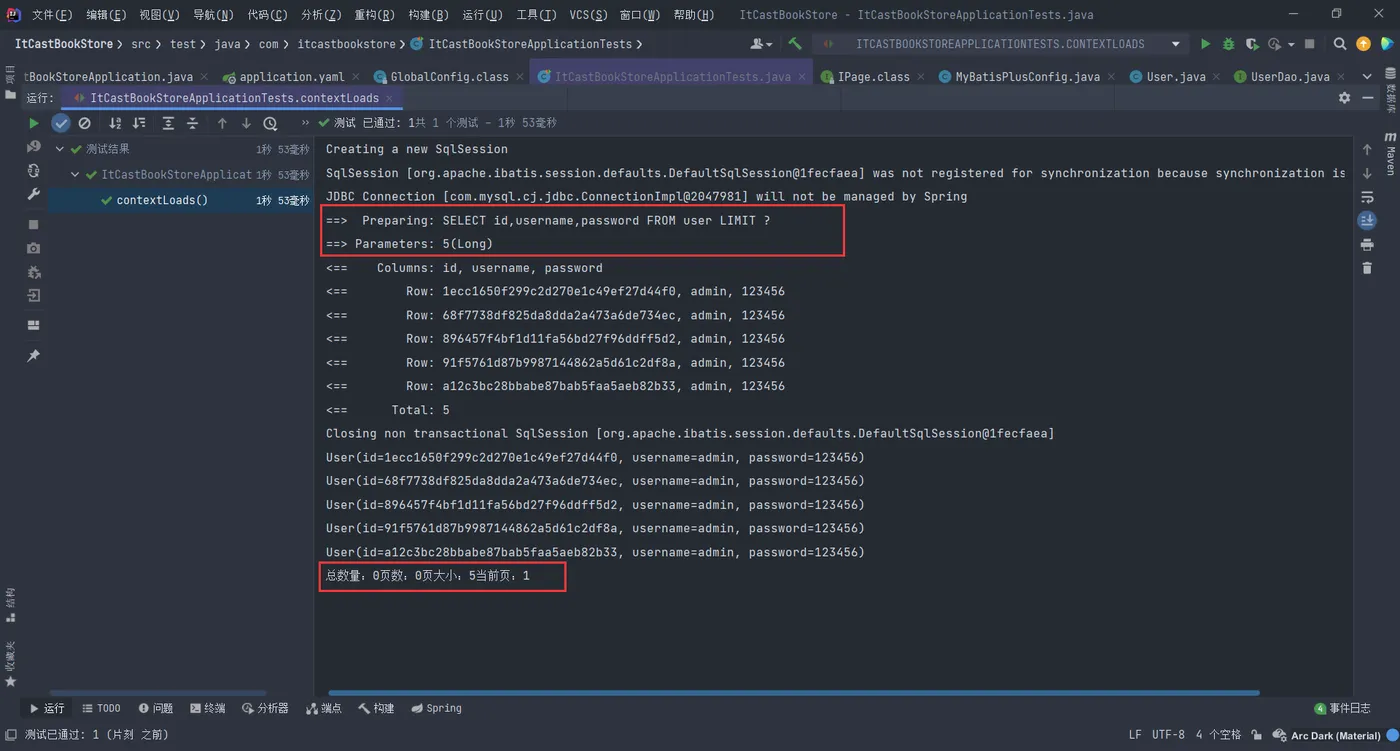The image size is (1400, 751).
Task: Open test history clock icon
Action: [x=270, y=123]
